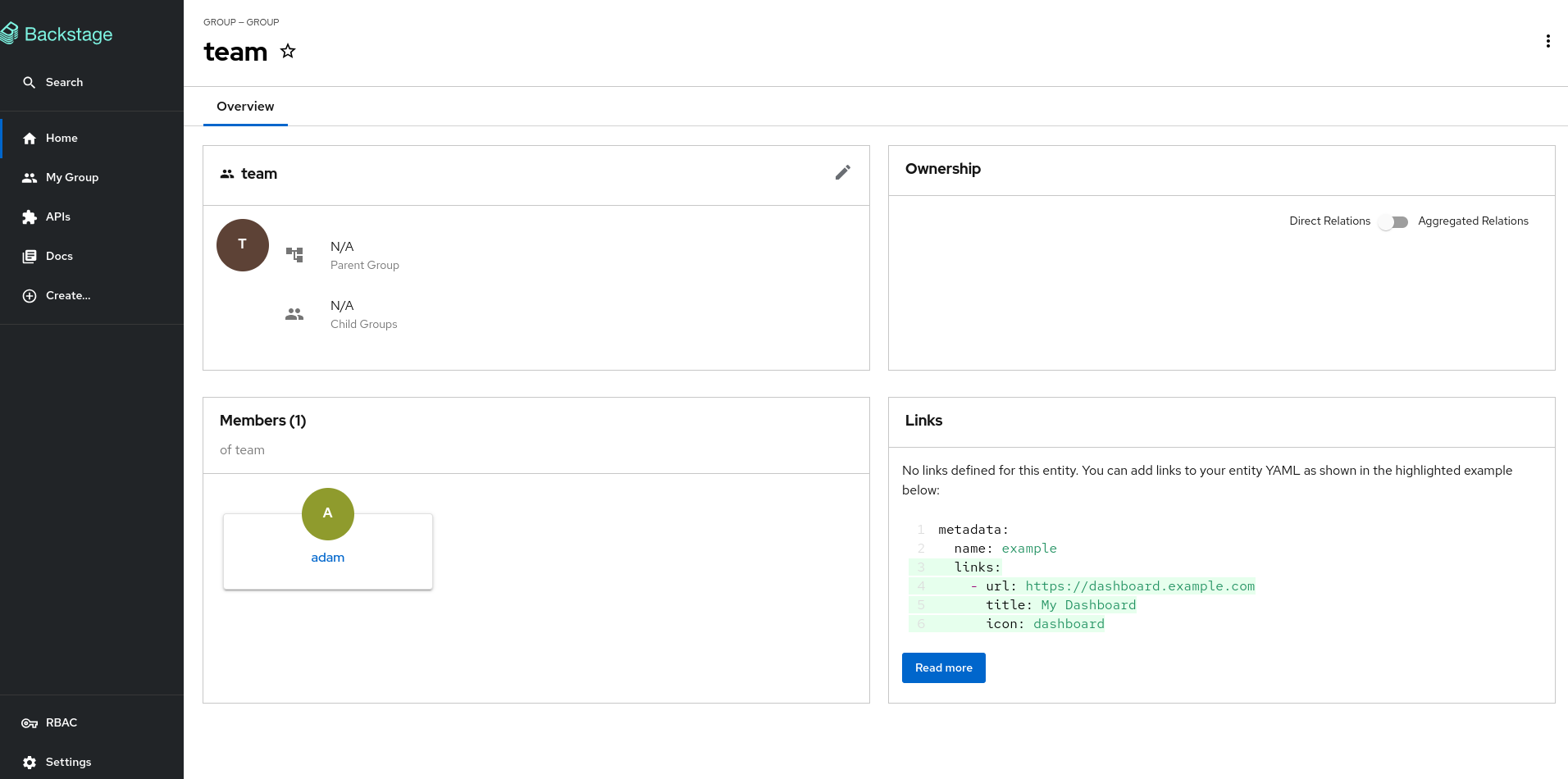The height and width of the screenshot is (779, 1568).
Task: Click the Backstage logo
Action: point(57,34)
